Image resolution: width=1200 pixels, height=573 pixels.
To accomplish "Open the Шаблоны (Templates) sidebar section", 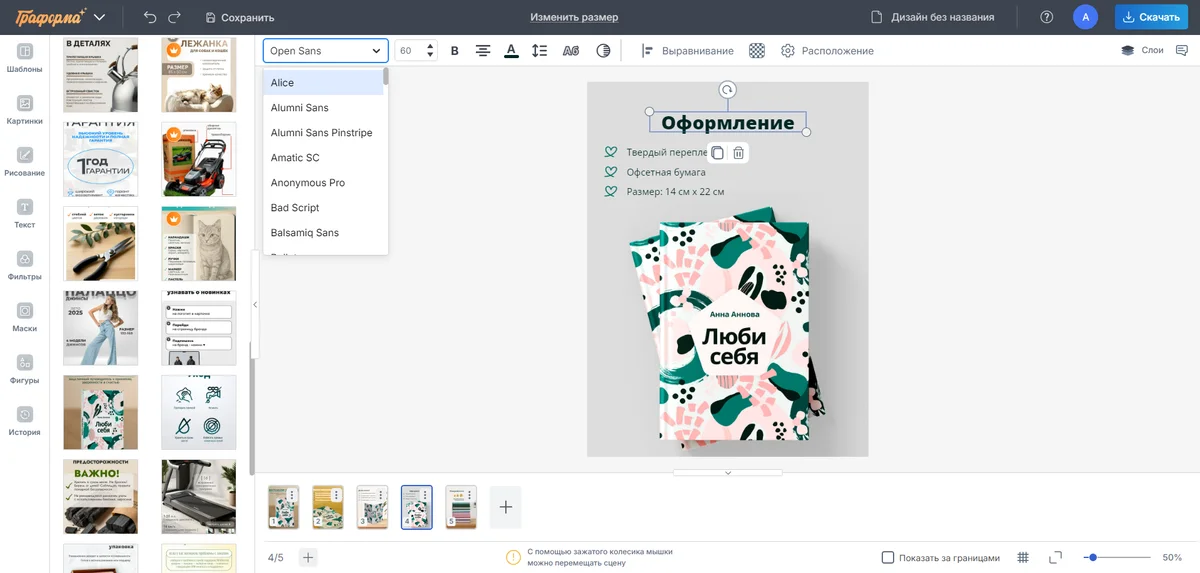I will point(25,58).
